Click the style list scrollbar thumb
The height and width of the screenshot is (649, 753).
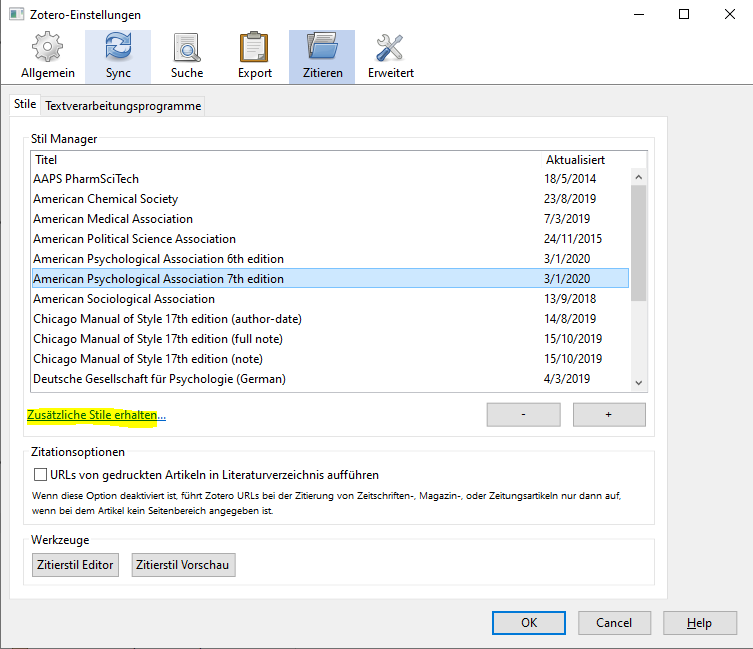[x=639, y=243]
